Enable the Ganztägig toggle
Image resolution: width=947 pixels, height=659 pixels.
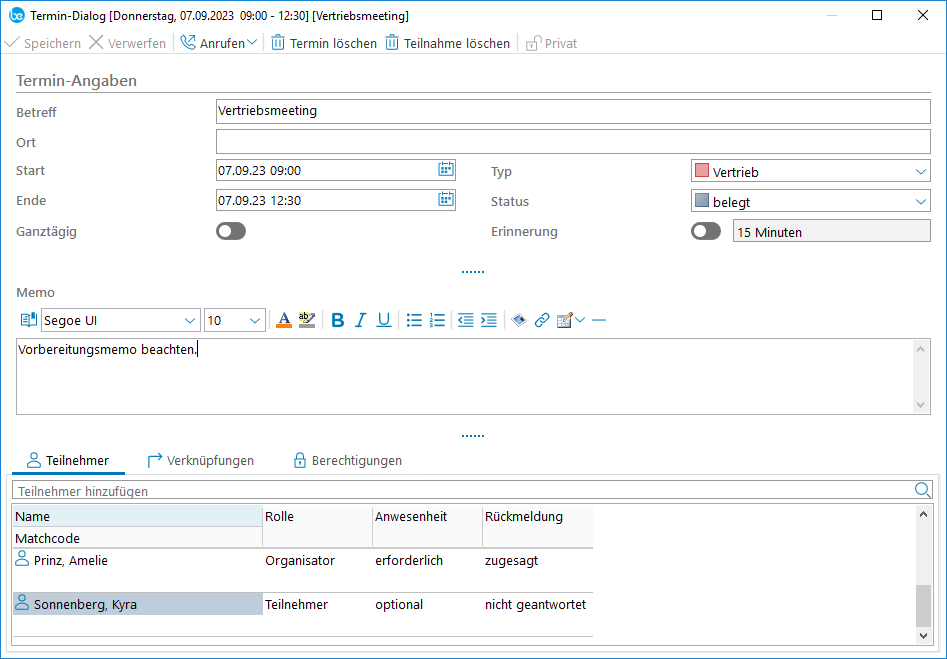click(x=231, y=231)
